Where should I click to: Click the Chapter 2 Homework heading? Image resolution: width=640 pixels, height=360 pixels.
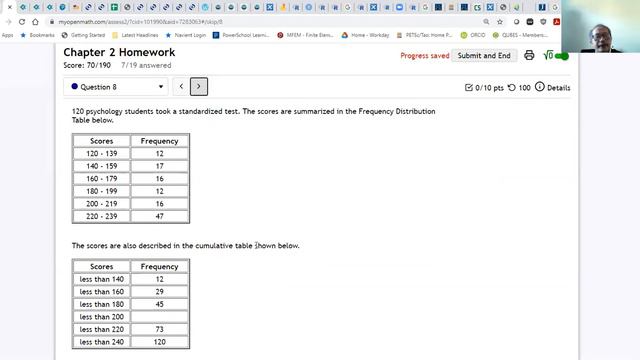pos(119,52)
